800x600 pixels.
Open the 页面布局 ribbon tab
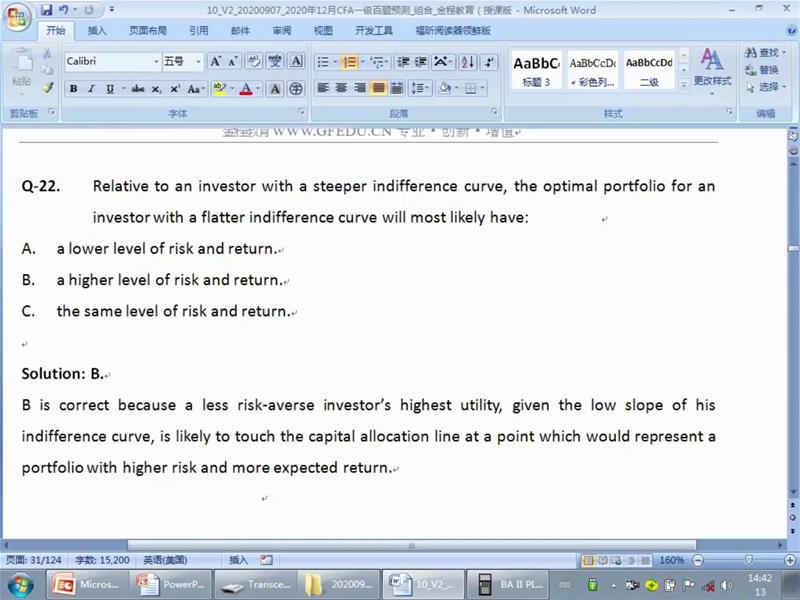pos(147,31)
